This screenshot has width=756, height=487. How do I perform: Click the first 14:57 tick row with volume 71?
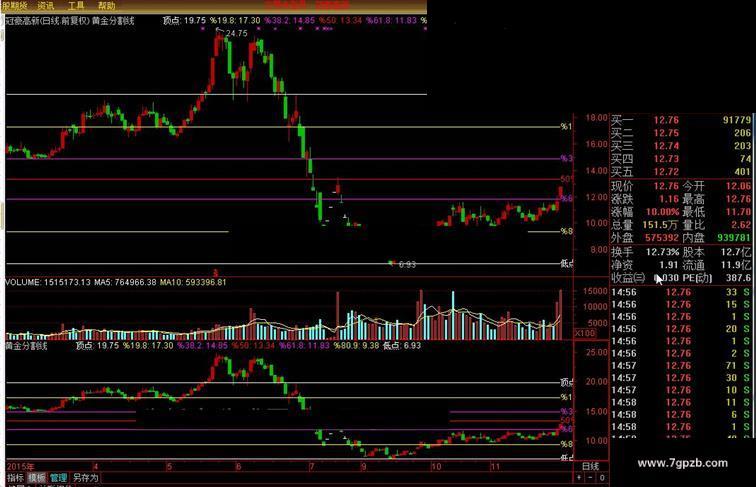[x=681, y=365]
